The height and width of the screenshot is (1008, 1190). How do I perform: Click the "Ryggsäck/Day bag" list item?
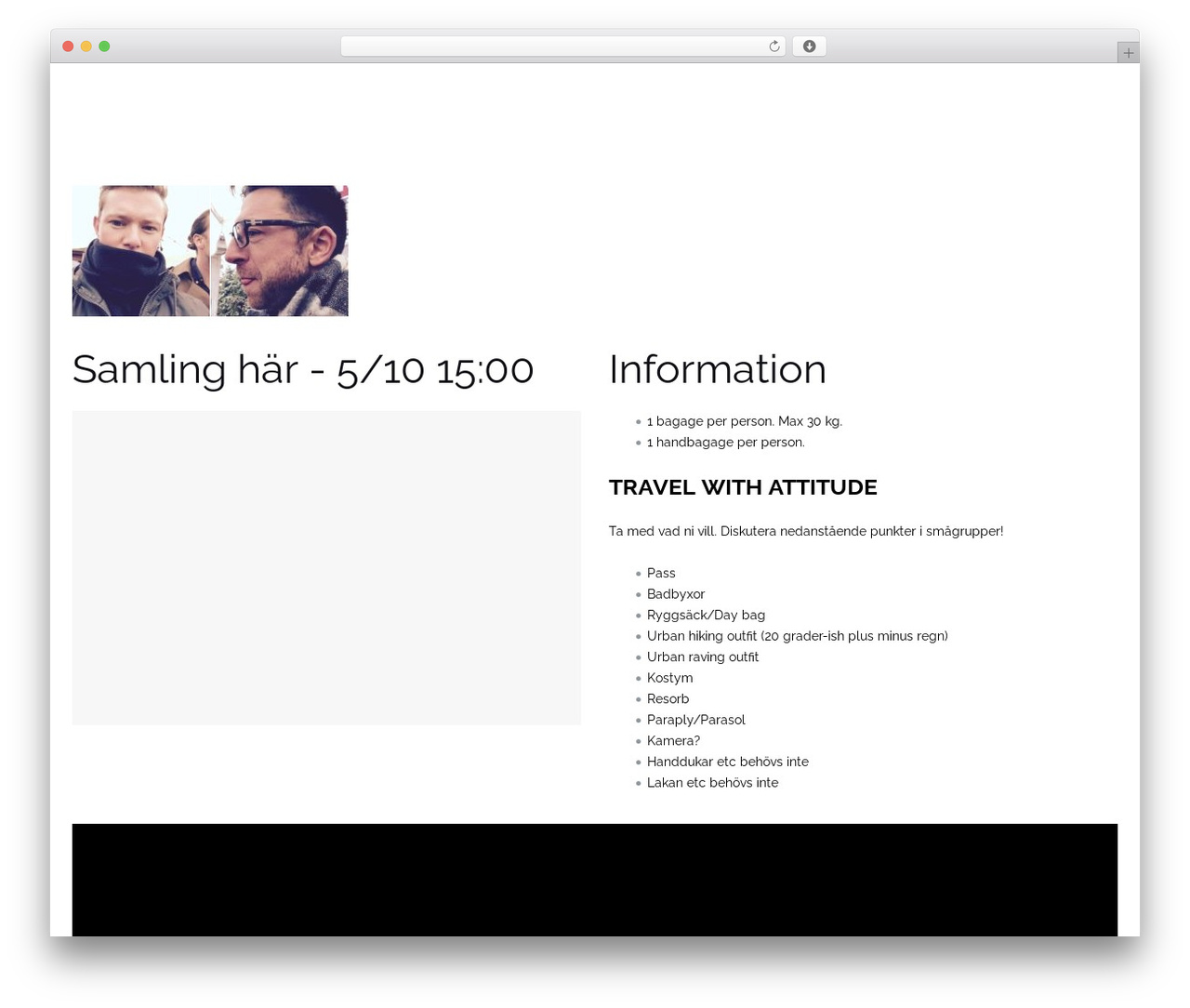pos(707,615)
